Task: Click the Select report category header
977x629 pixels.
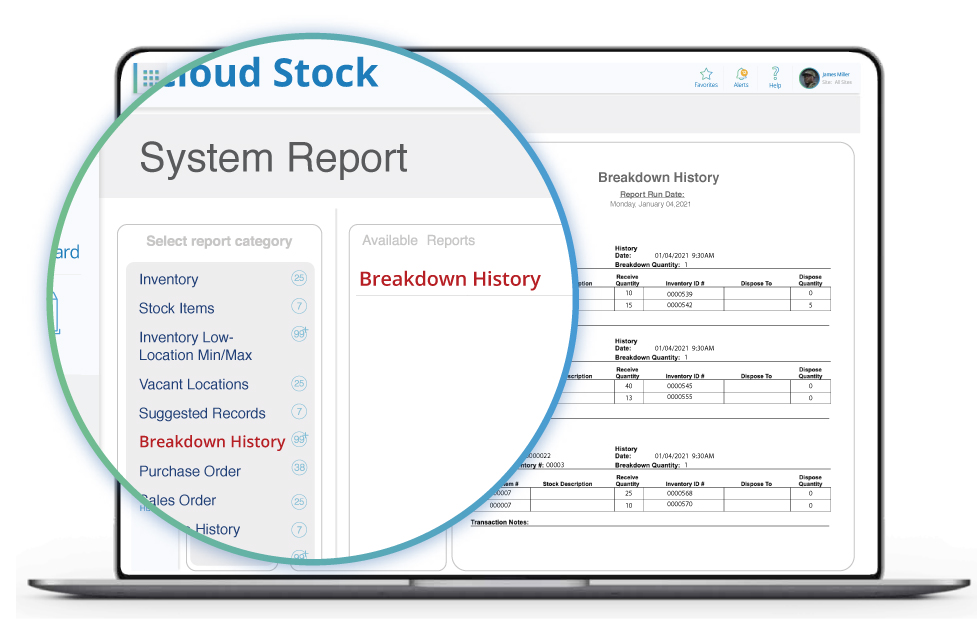Action: [x=219, y=241]
